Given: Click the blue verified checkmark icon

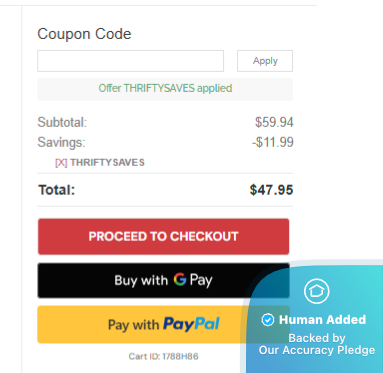Looking at the screenshot, I should coord(268,320).
